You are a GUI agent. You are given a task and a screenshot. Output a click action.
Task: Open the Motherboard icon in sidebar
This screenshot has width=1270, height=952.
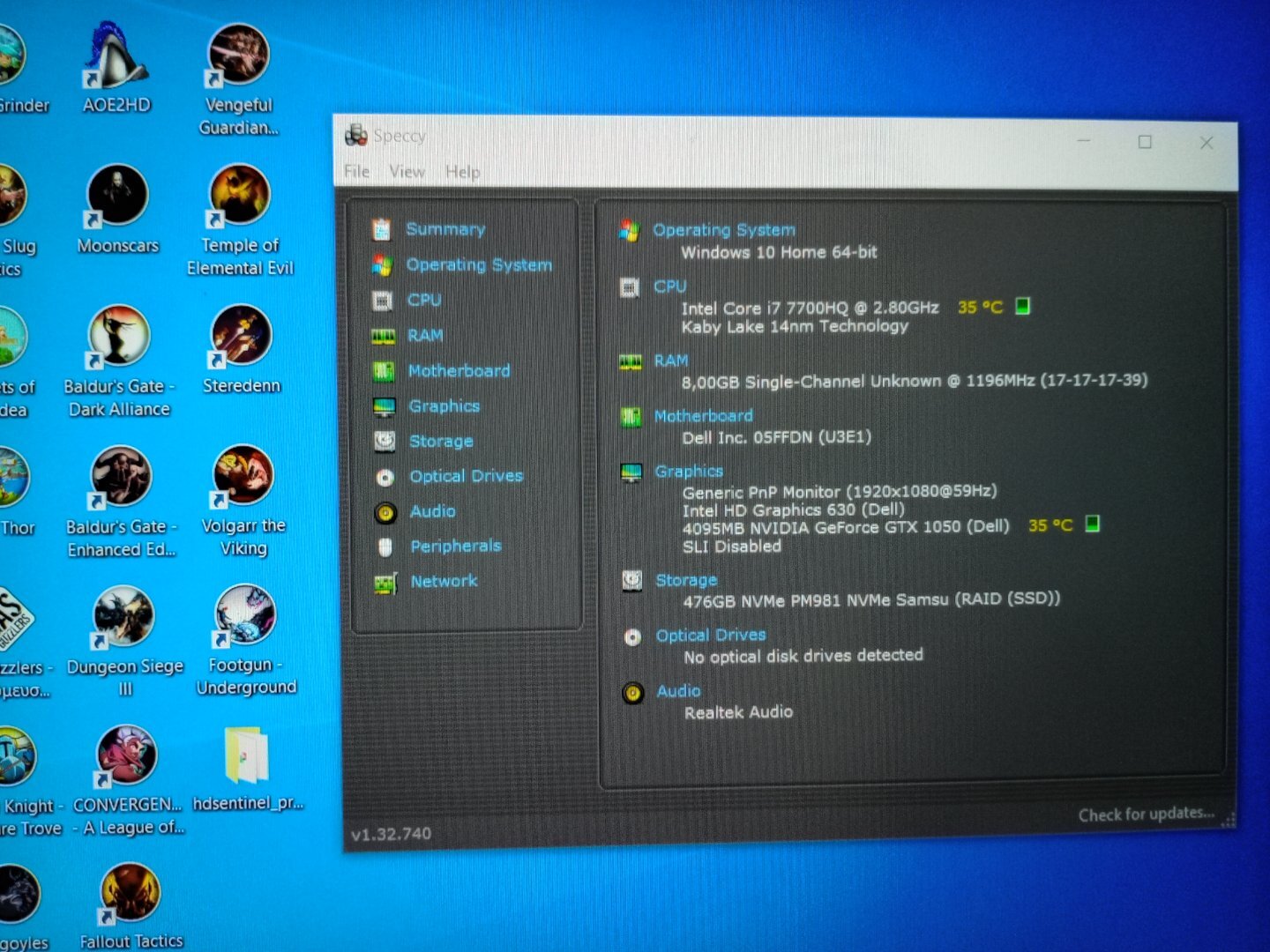coord(383,371)
